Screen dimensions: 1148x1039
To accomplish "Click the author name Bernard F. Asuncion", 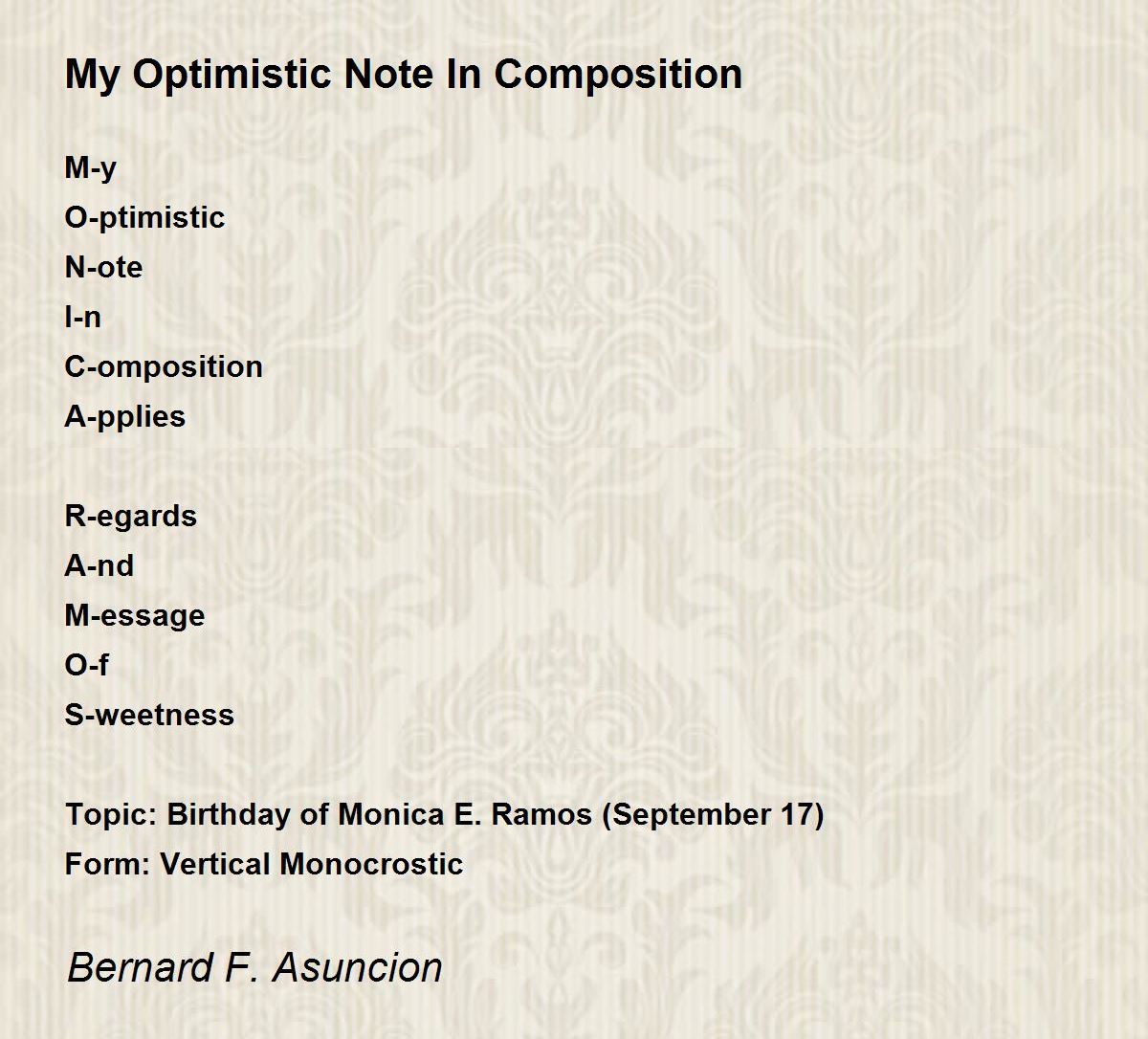I will tap(254, 967).
